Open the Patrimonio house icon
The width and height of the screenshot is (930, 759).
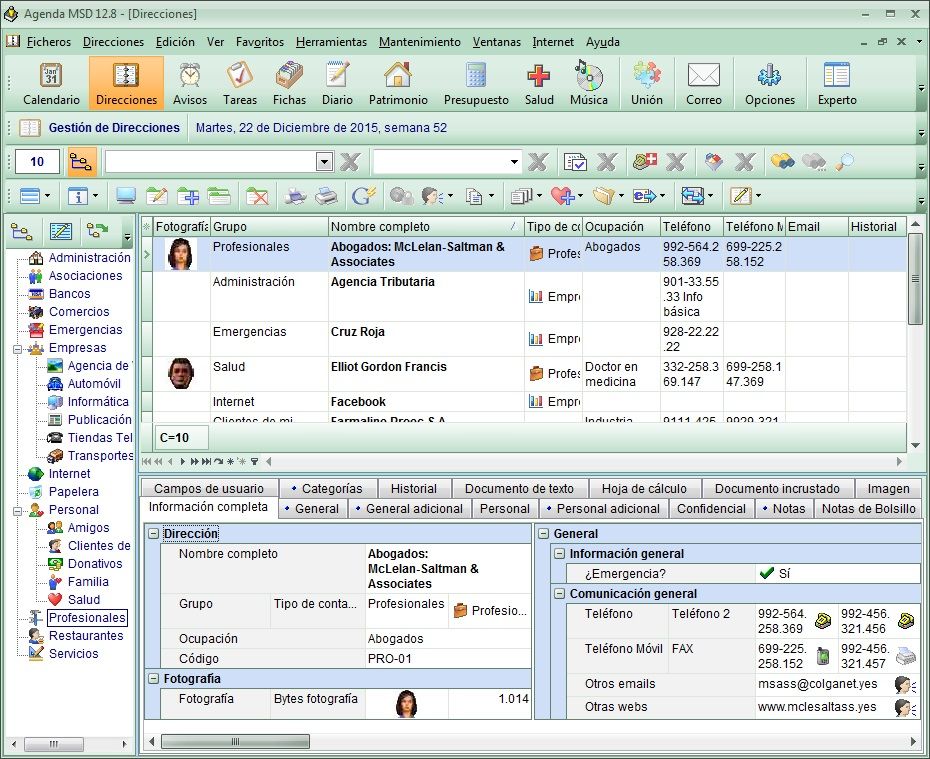click(397, 83)
